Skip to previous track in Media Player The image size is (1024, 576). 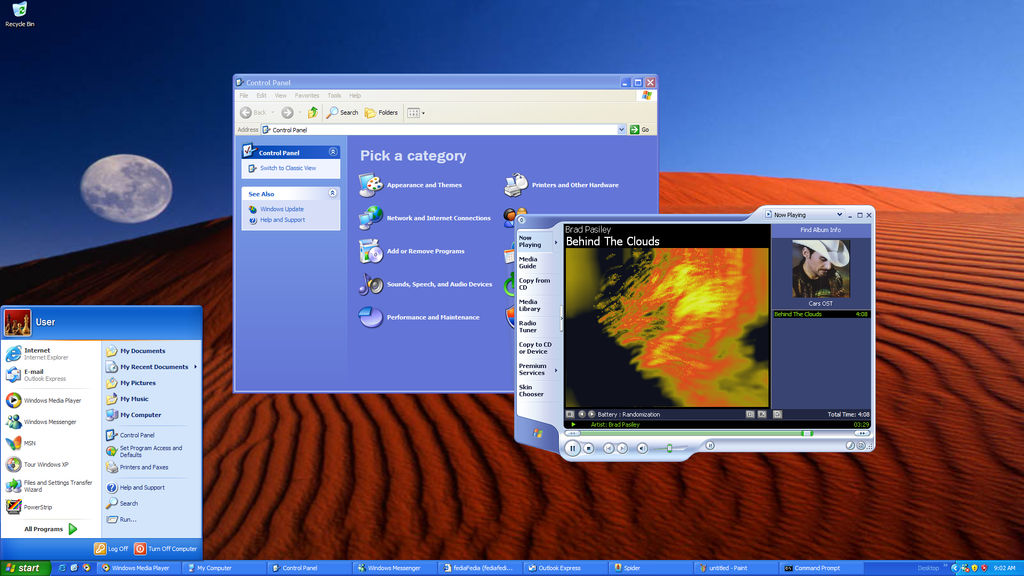(608, 448)
